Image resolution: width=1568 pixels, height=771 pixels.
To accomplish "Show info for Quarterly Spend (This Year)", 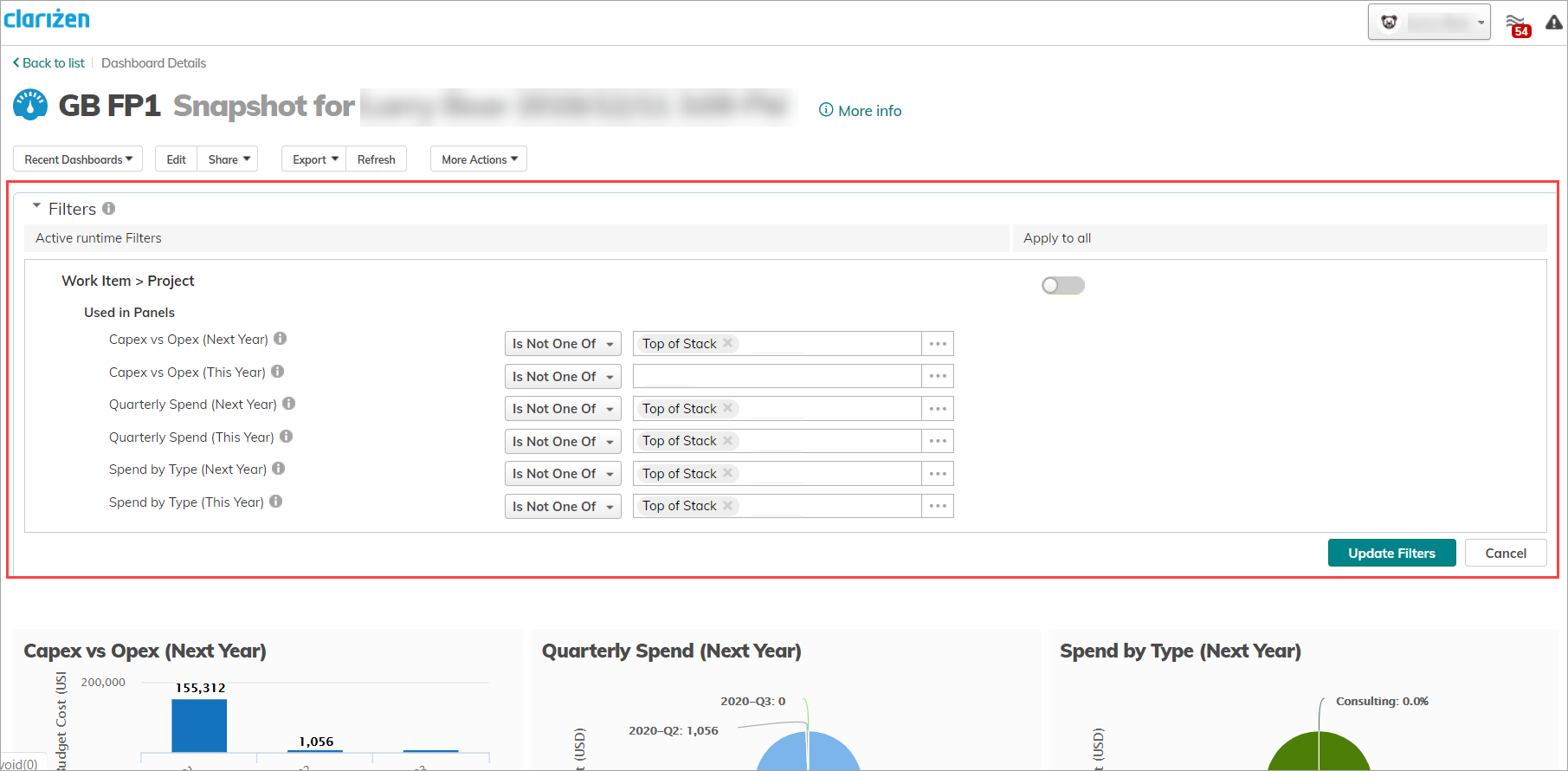I will click(x=287, y=437).
